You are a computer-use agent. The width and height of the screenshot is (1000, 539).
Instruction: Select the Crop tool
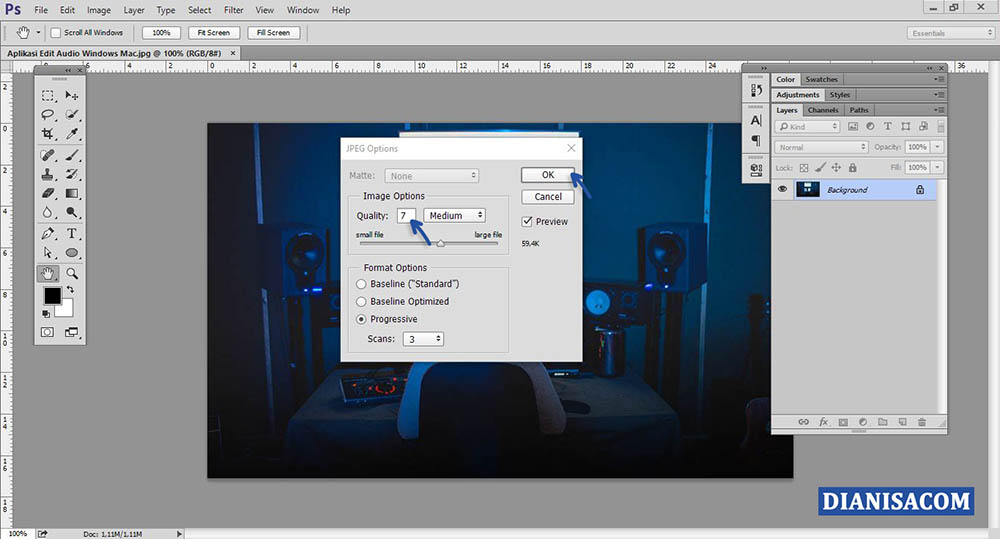tap(48, 134)
